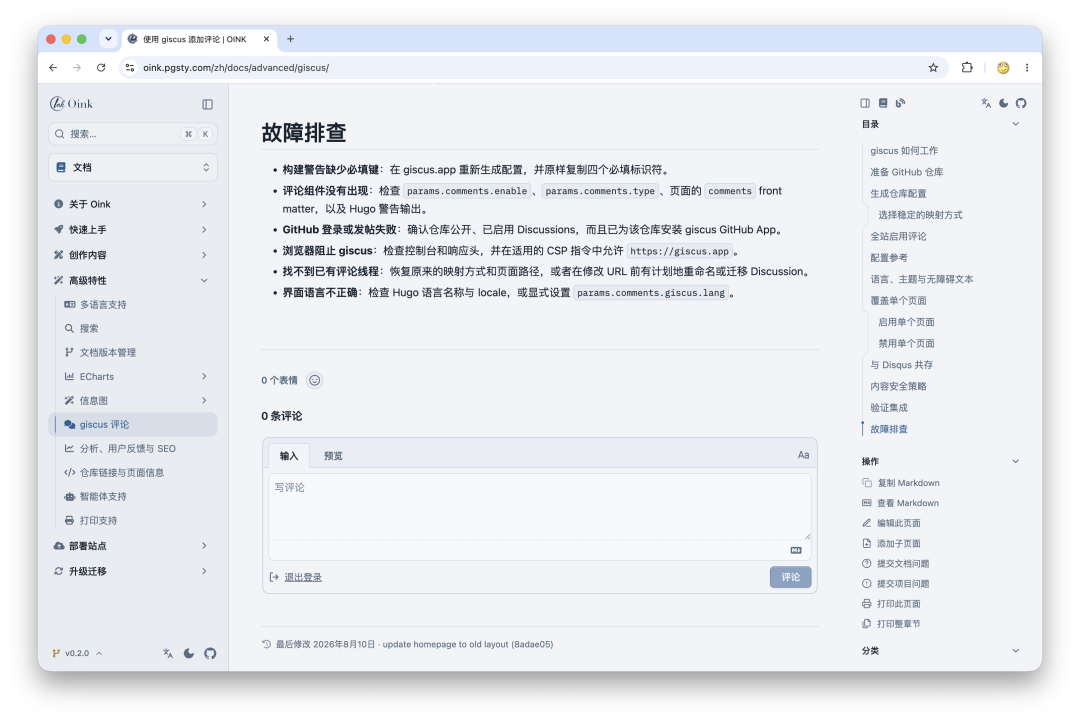The image size is (1080, 721).
Task: Click 复制 Markdown action
Action: click(x=901, y=483)
